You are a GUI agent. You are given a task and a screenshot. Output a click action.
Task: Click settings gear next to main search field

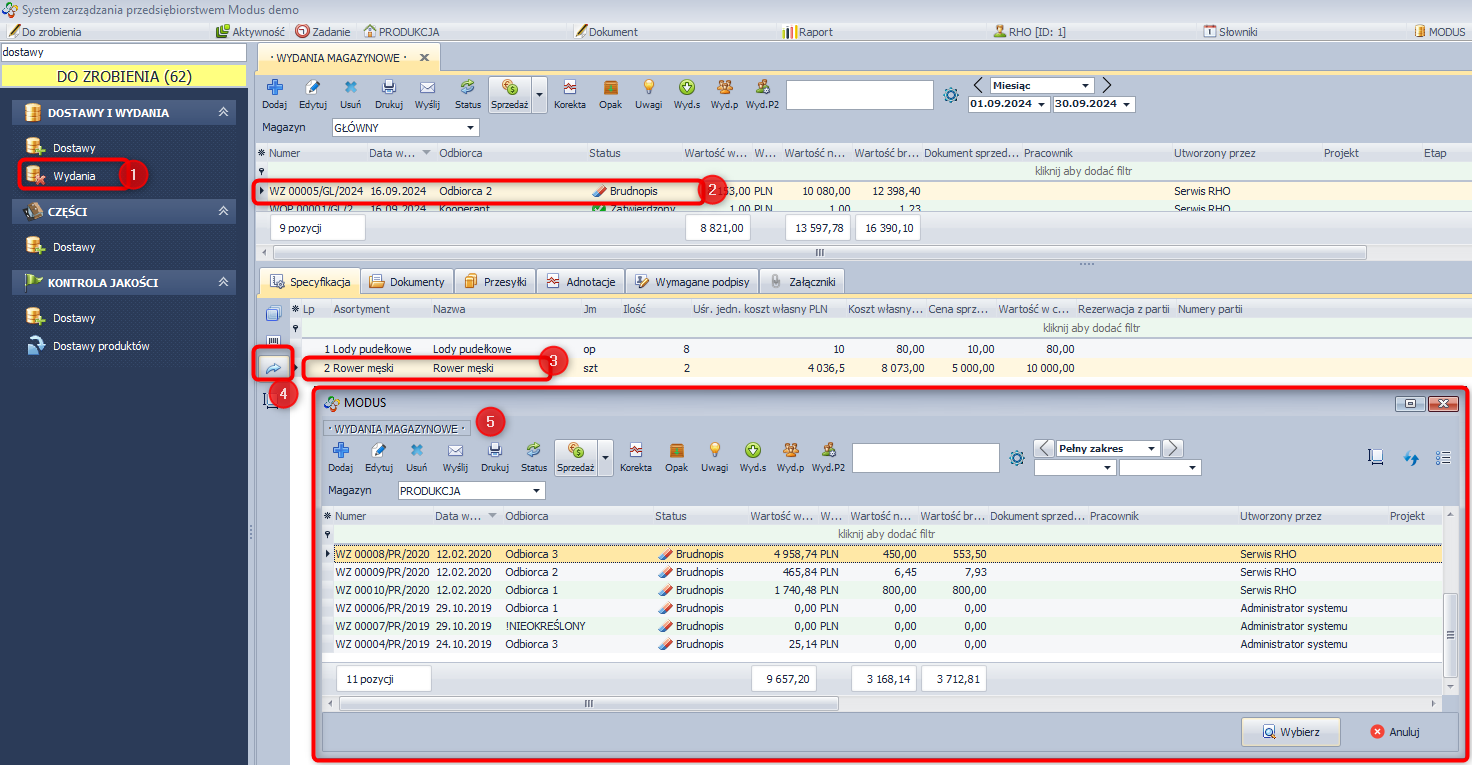[951, 96]
